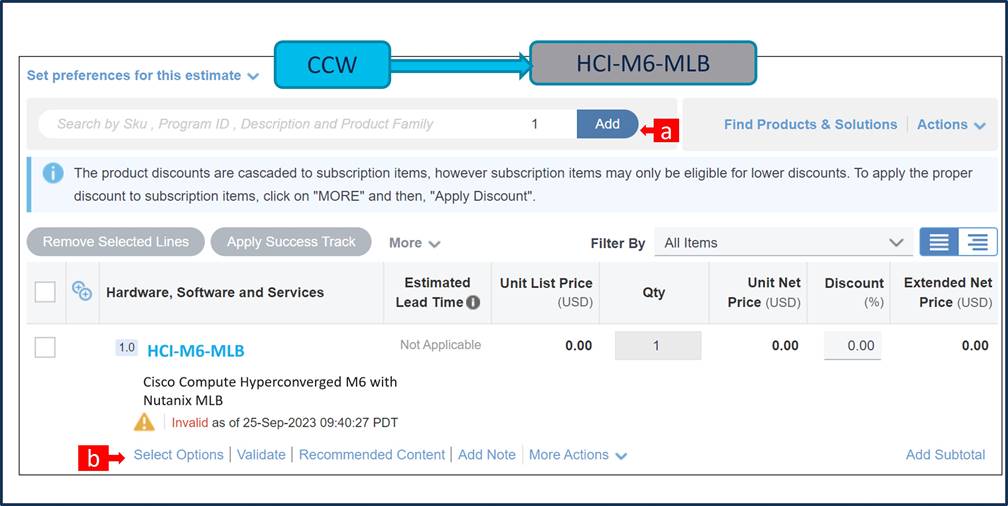Click the Hardware, Software and Services header
This screenshot has width=1008, height=506.
pyautogui.click(x=215, y=293)
